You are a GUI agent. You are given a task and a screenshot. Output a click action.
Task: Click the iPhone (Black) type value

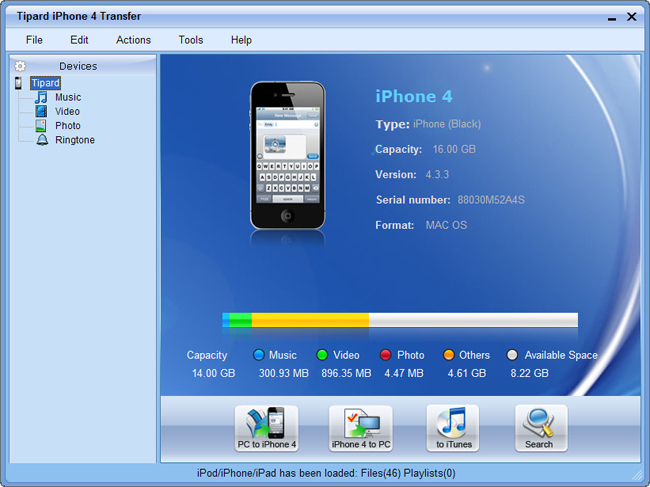[447, 124]
